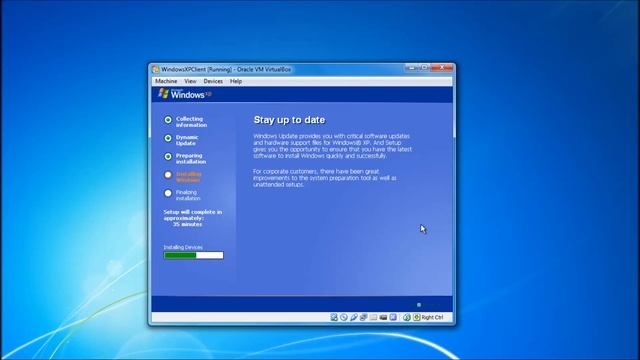Select the Preparing installation step indicator

pyautogui.click(x=168, y=157)
